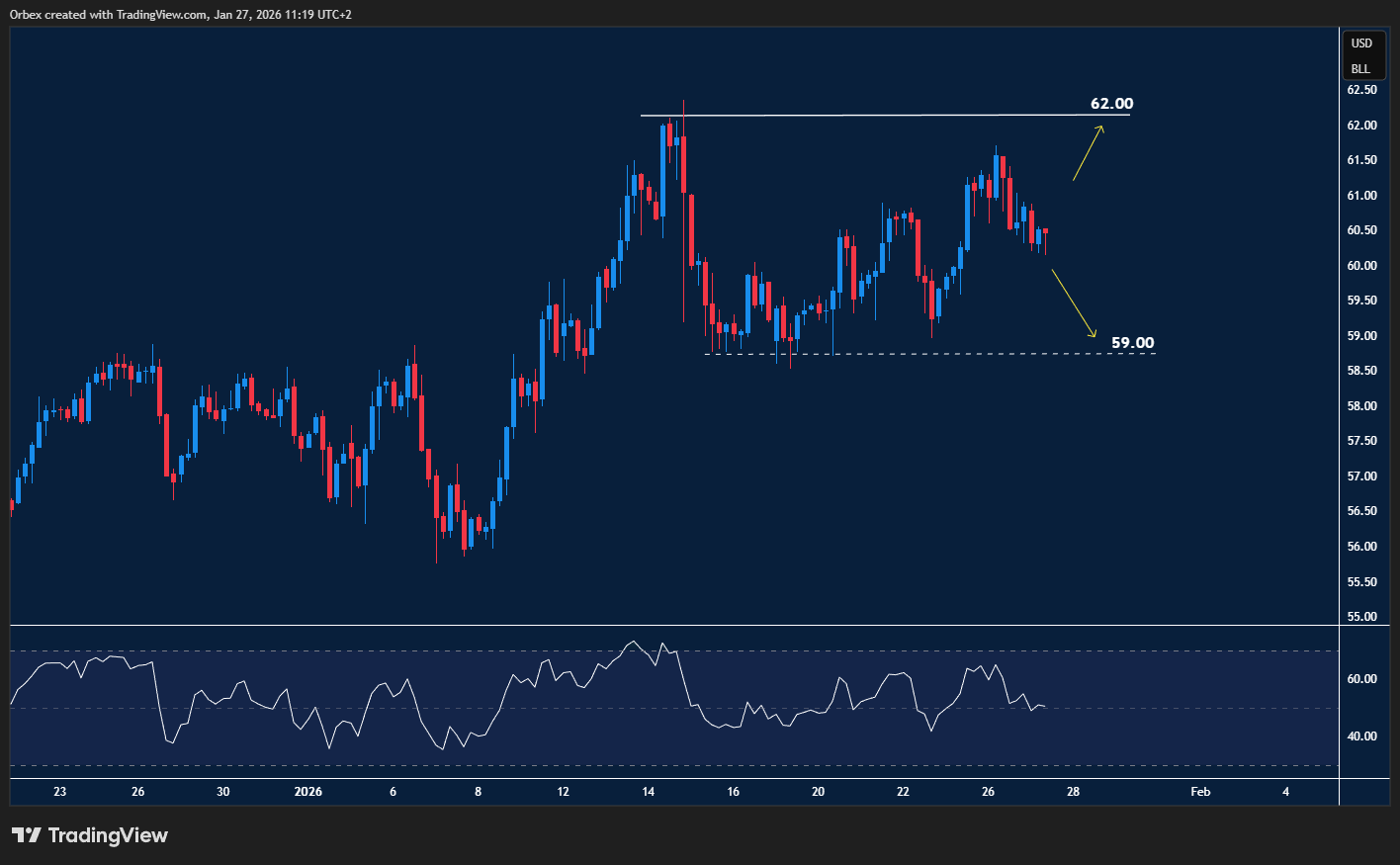Click the 60.00 price on price scale
This screenshot has height=865, width=1400.
(1361, 266)
